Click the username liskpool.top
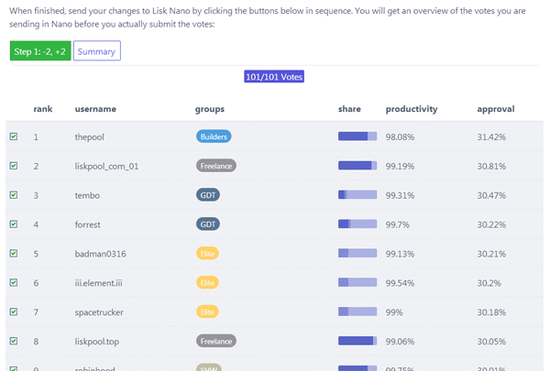 pos(97,341)
